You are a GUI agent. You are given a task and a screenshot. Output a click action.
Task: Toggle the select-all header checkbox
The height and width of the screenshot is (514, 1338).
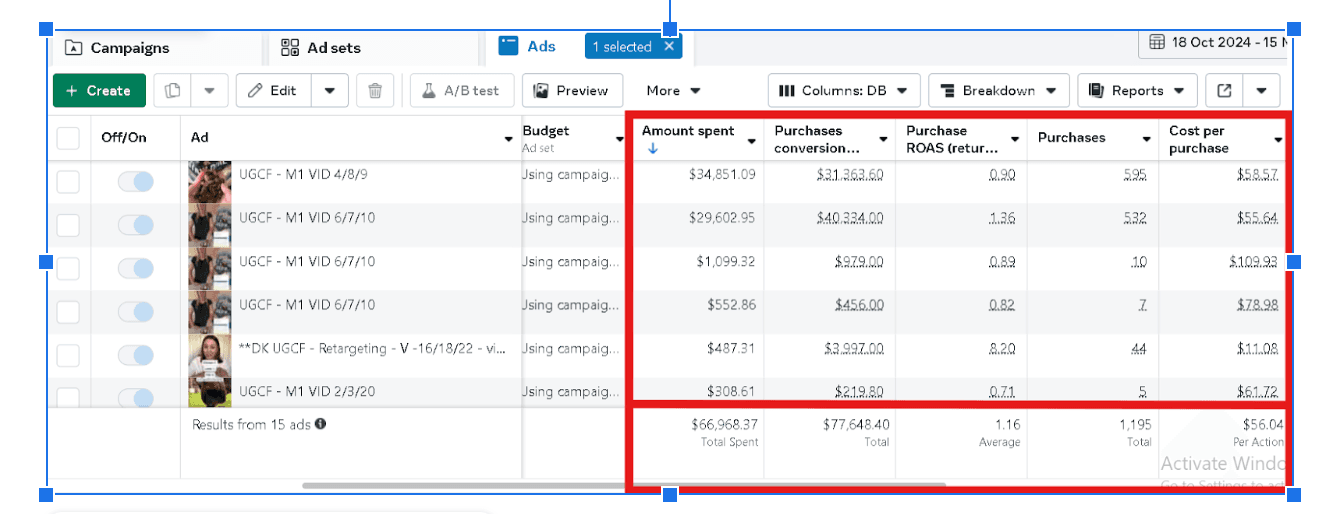[68, 138]
